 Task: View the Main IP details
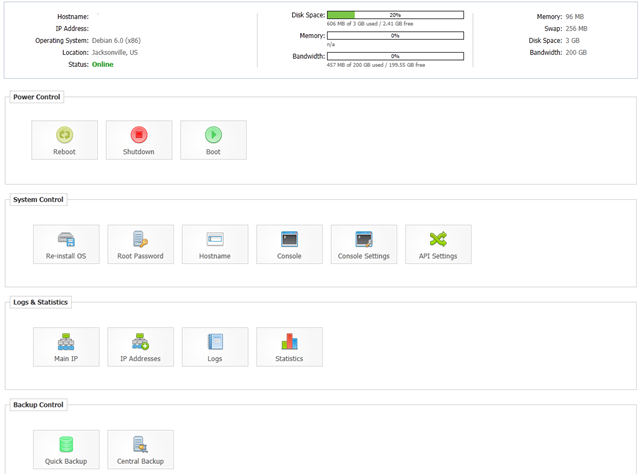tap(66, 347)
